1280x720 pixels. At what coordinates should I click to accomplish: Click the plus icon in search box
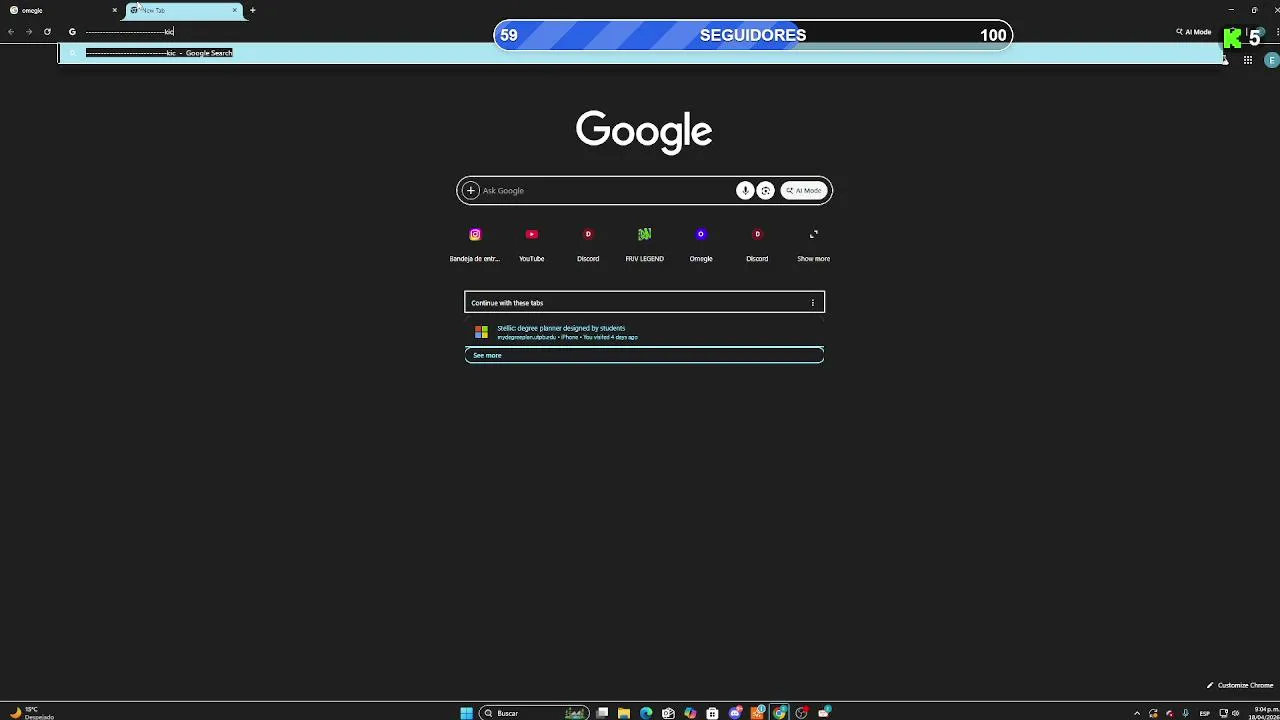[x=471, y=191]
